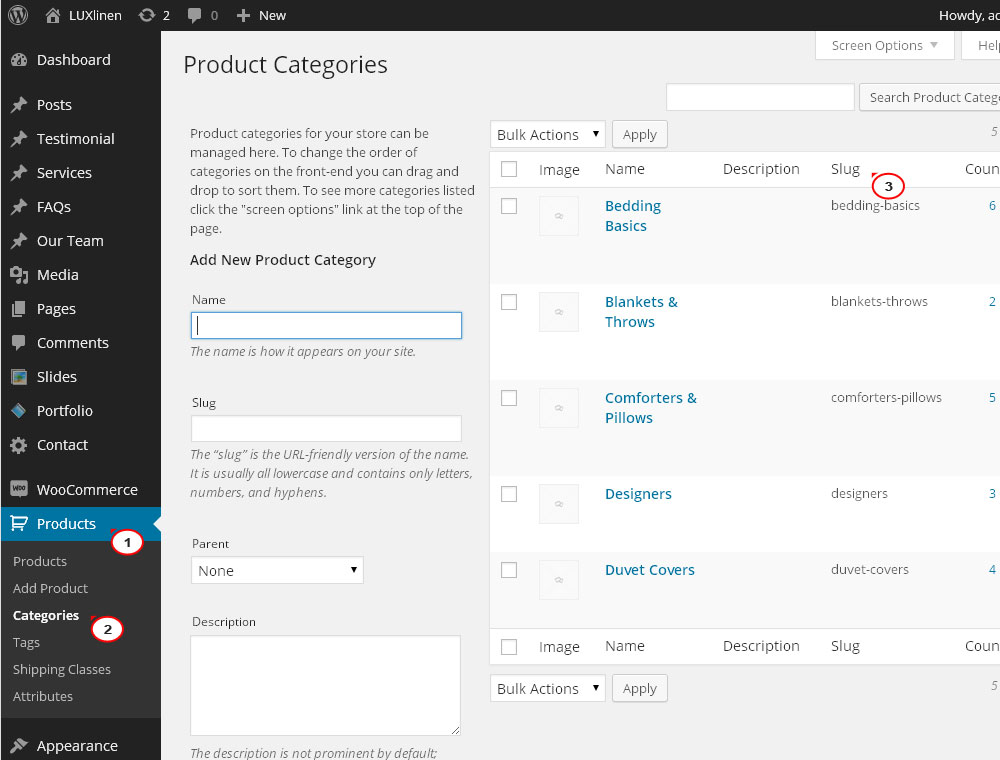The width and height of the screenshot is (1000, 760).
Task: Click the Media icon in sidebar
Action: point(18,275)
